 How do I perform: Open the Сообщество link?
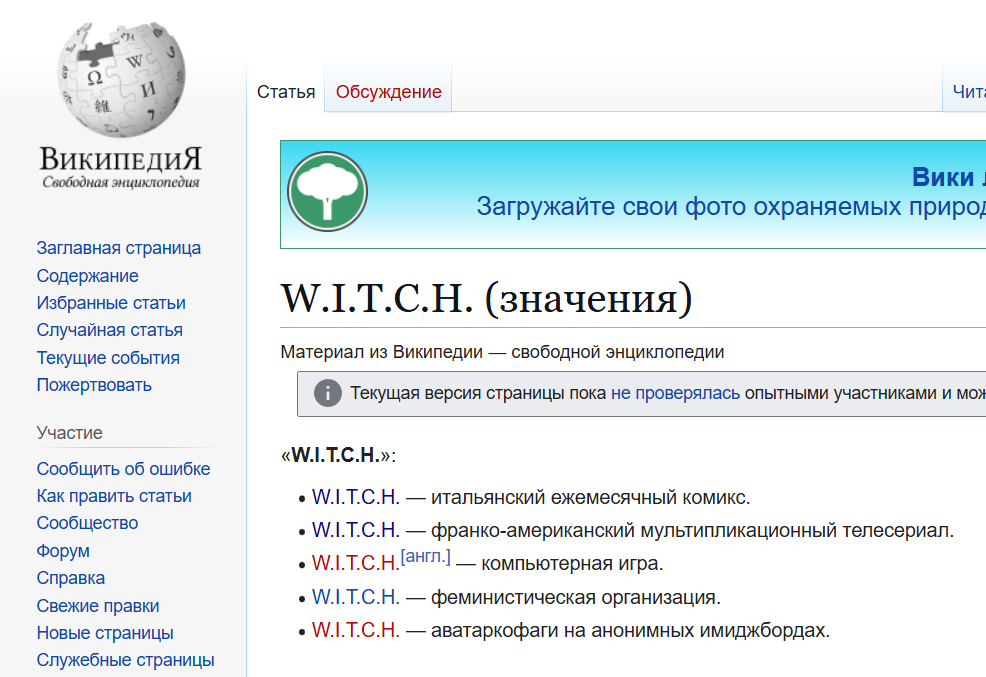pos(87,523)
